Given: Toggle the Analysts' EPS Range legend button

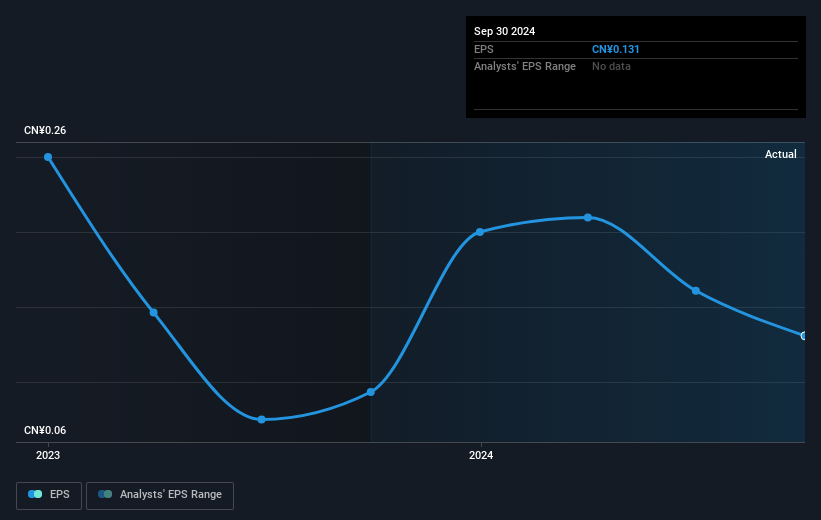Looking at the screenshot, I should point(160,495).
